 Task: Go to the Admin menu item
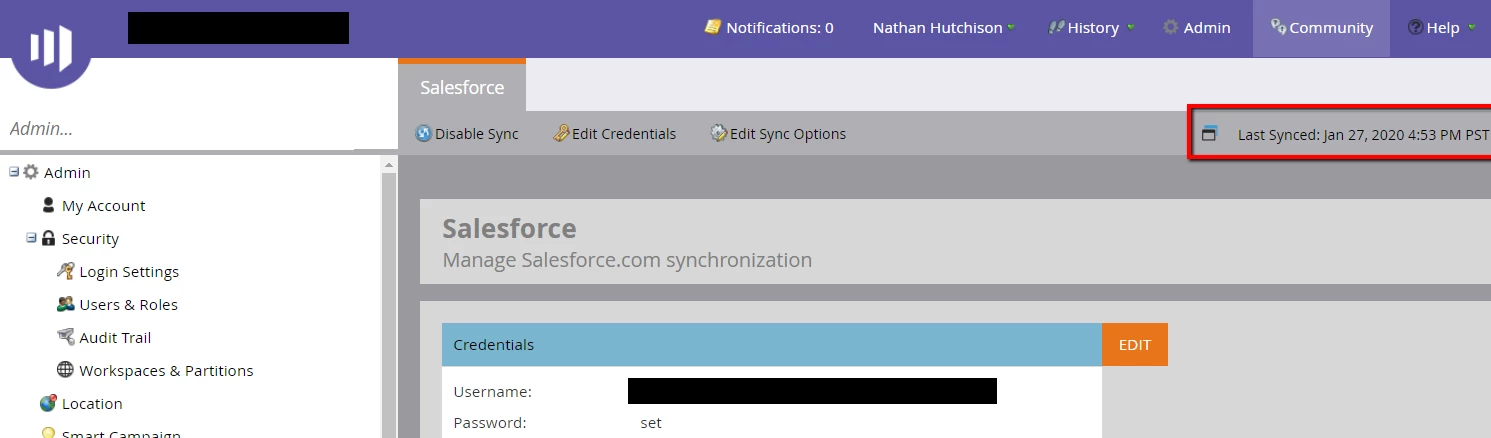pyautogui.click(x=1197, y=28)
